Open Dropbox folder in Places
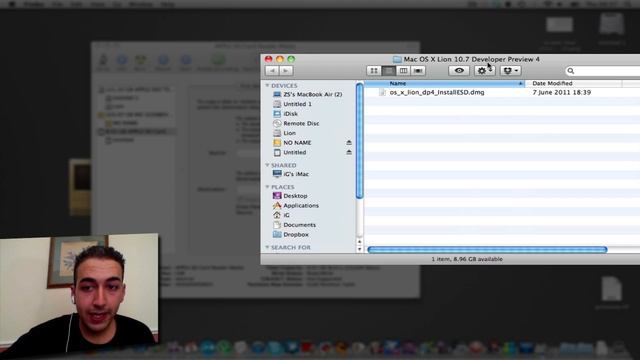 coord(291,235)
